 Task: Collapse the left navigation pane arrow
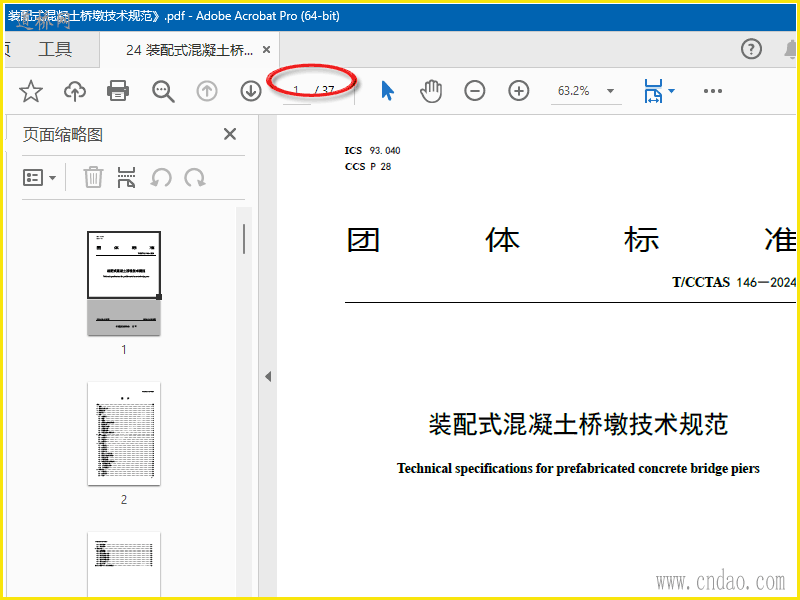click(x=268, y=377)
